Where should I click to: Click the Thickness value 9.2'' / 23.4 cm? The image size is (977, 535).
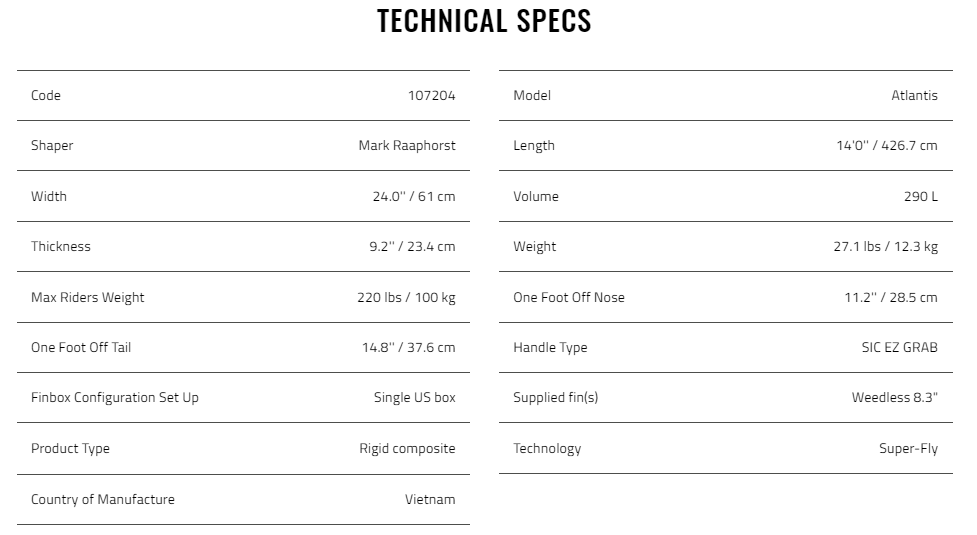pos(412,246)
